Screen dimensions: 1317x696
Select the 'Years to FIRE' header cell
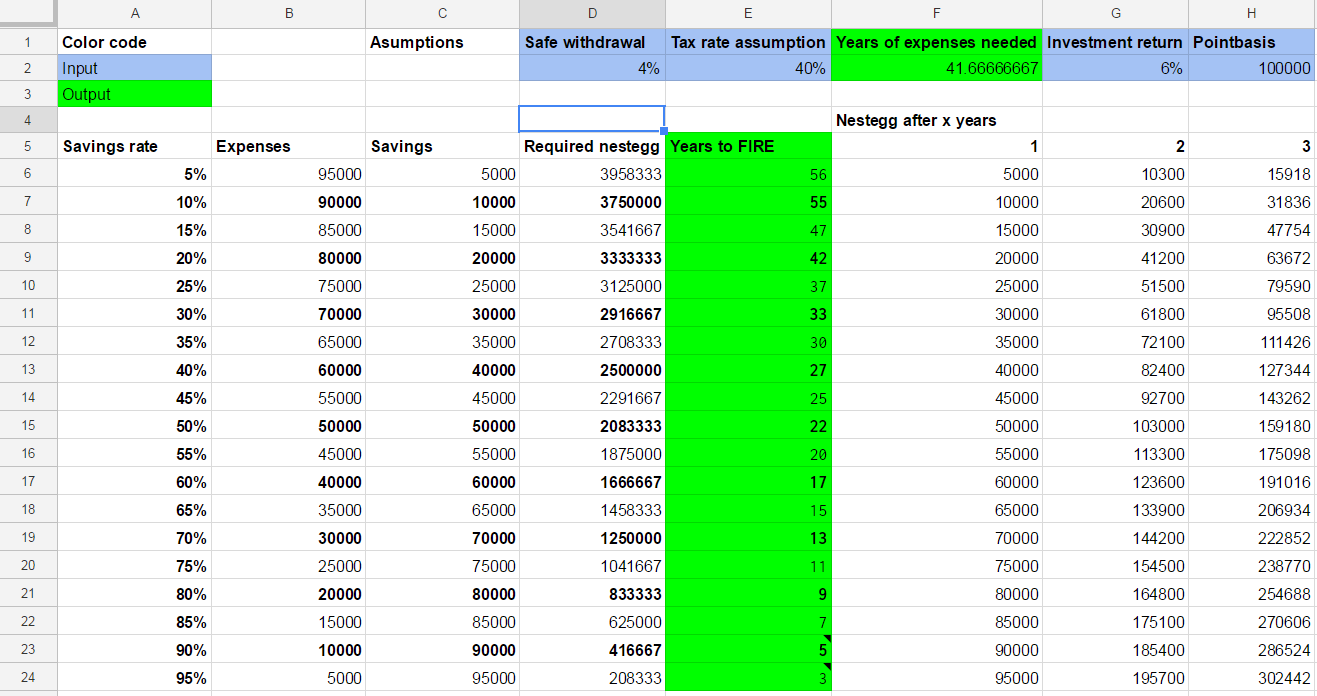coord(748,146)
